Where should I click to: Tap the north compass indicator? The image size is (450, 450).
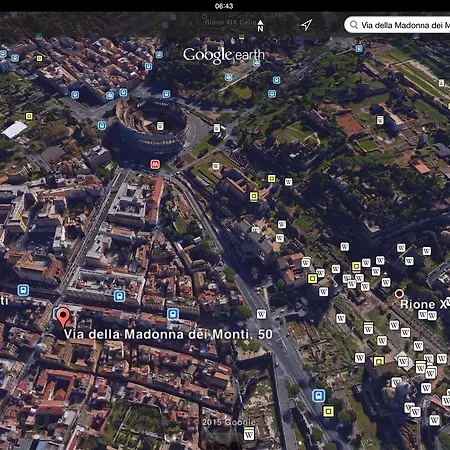[260, 25]
